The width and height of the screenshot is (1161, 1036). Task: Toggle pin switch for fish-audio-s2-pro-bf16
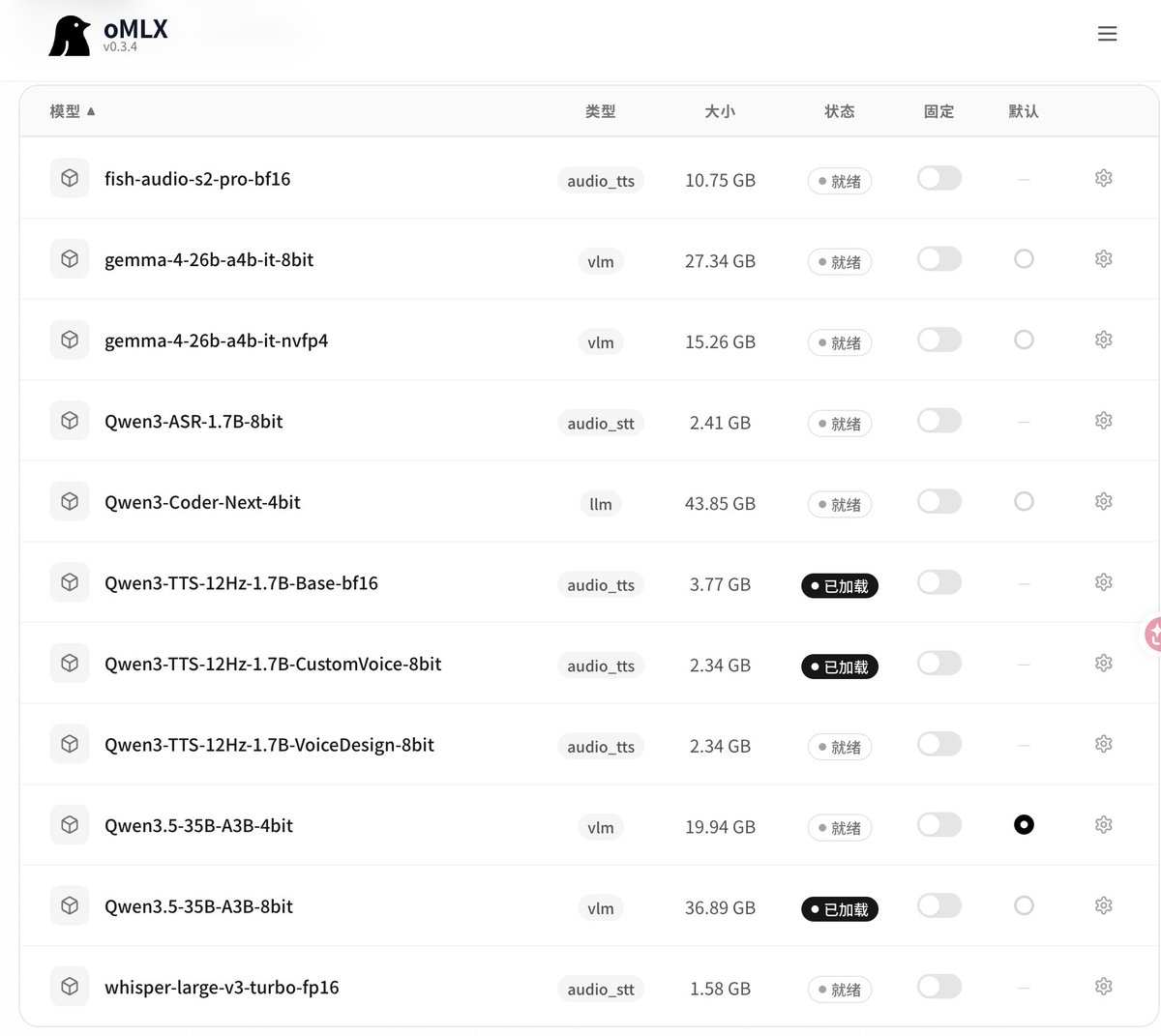[x=939, y=178]
